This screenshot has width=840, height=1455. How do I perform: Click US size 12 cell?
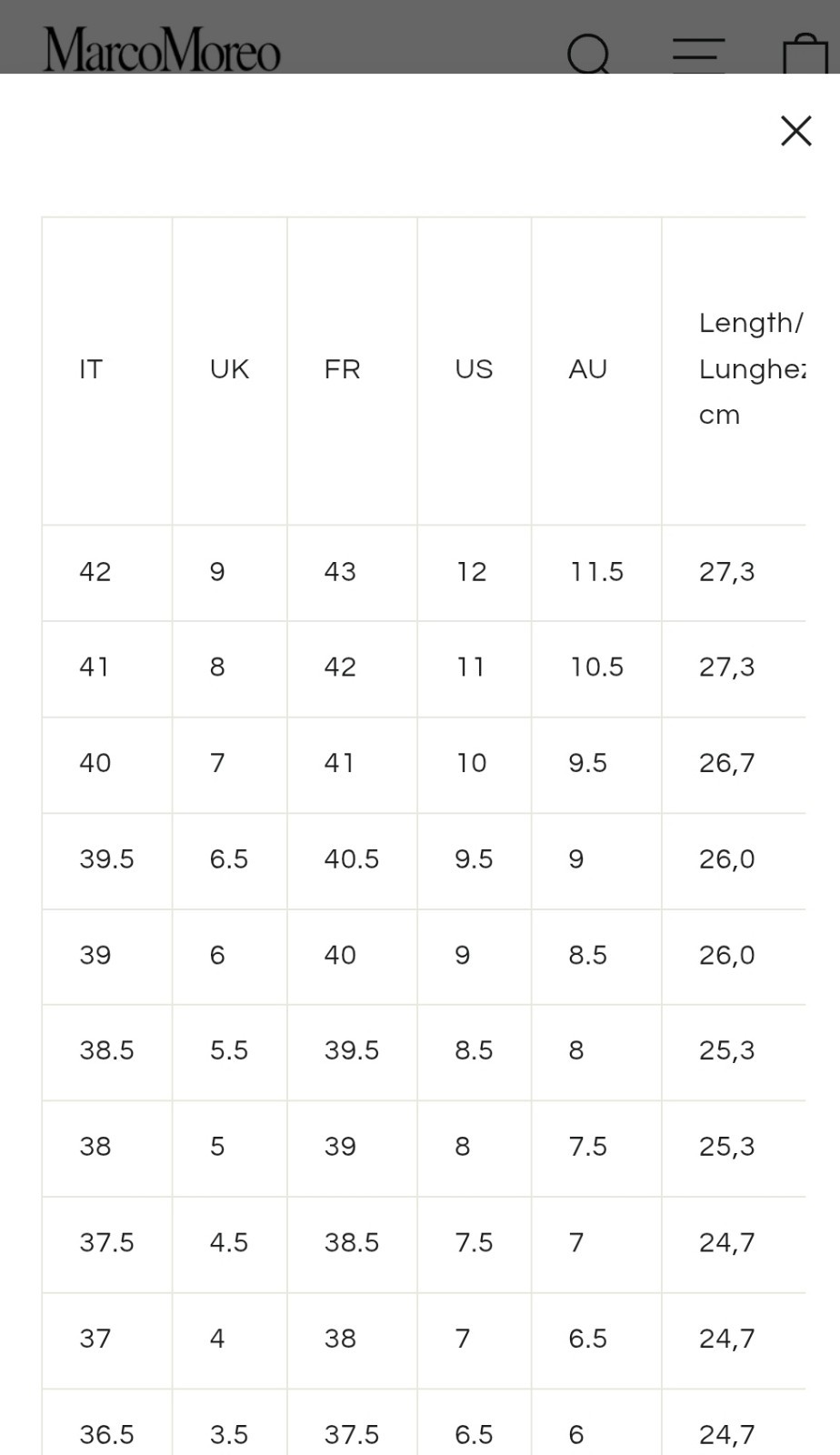(471, 572)
